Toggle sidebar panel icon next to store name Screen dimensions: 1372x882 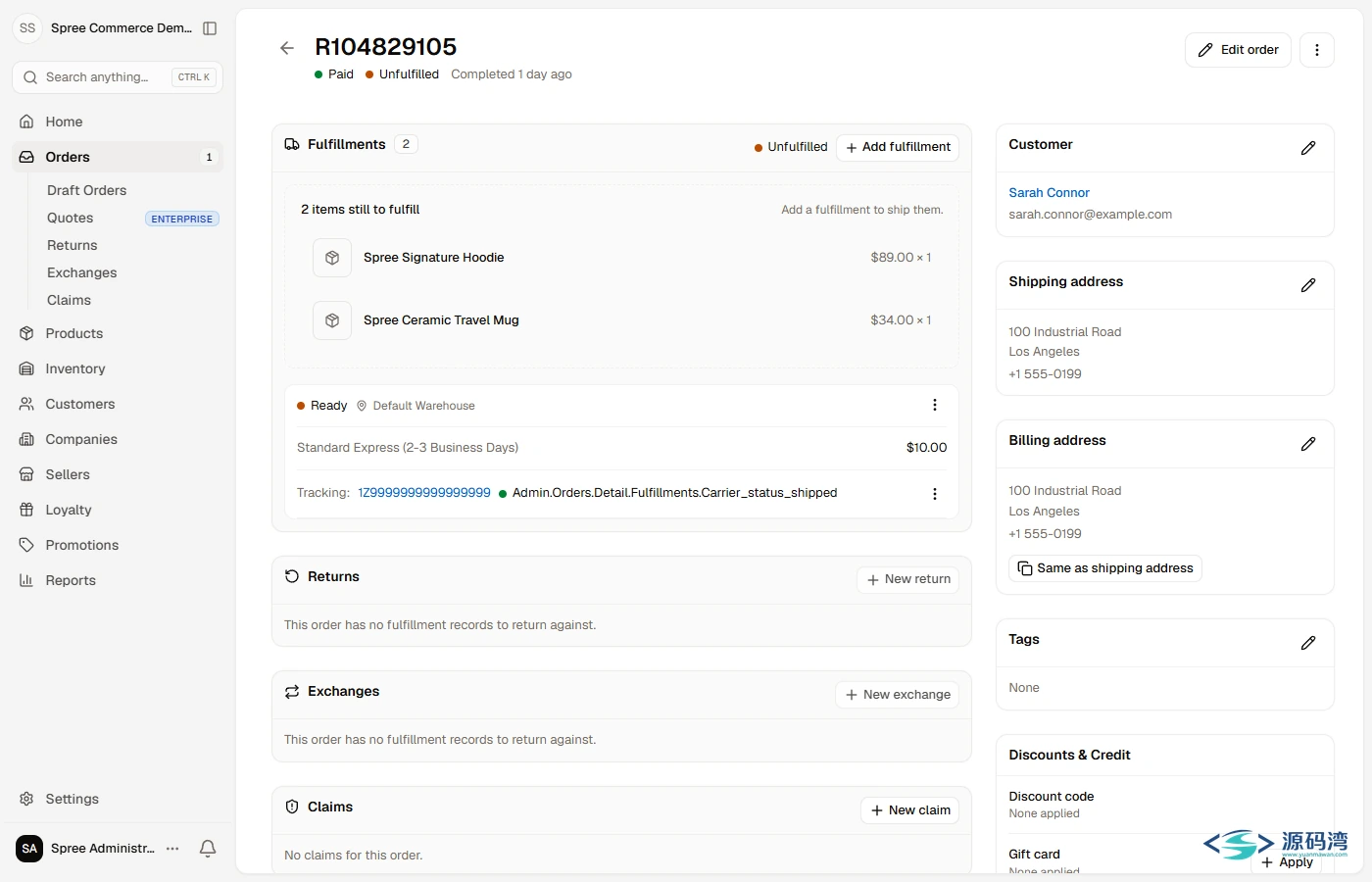point(210,28)
